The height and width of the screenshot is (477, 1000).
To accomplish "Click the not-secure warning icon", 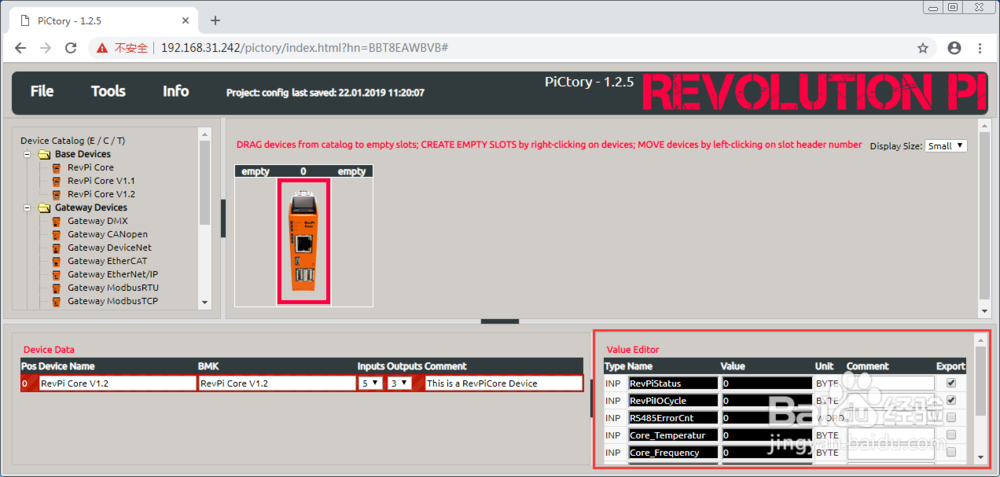I will pyautogui.click(x=102, y=48).
